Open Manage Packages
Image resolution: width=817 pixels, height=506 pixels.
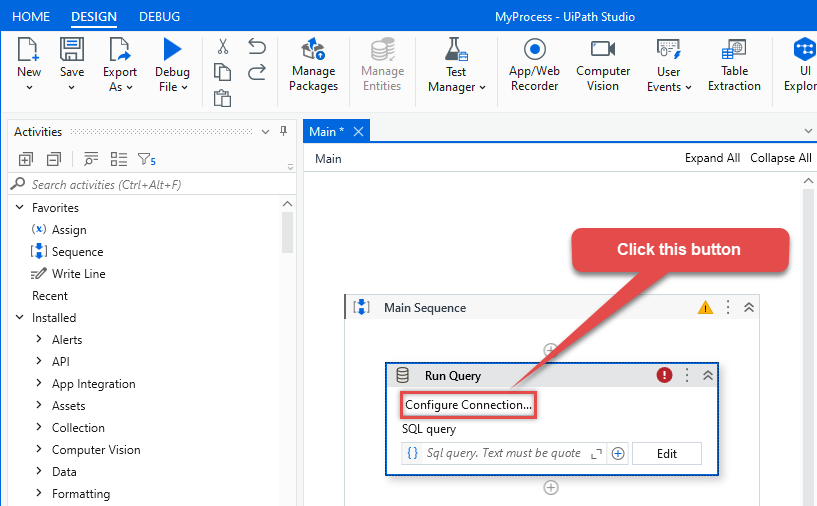pos(314,65)
